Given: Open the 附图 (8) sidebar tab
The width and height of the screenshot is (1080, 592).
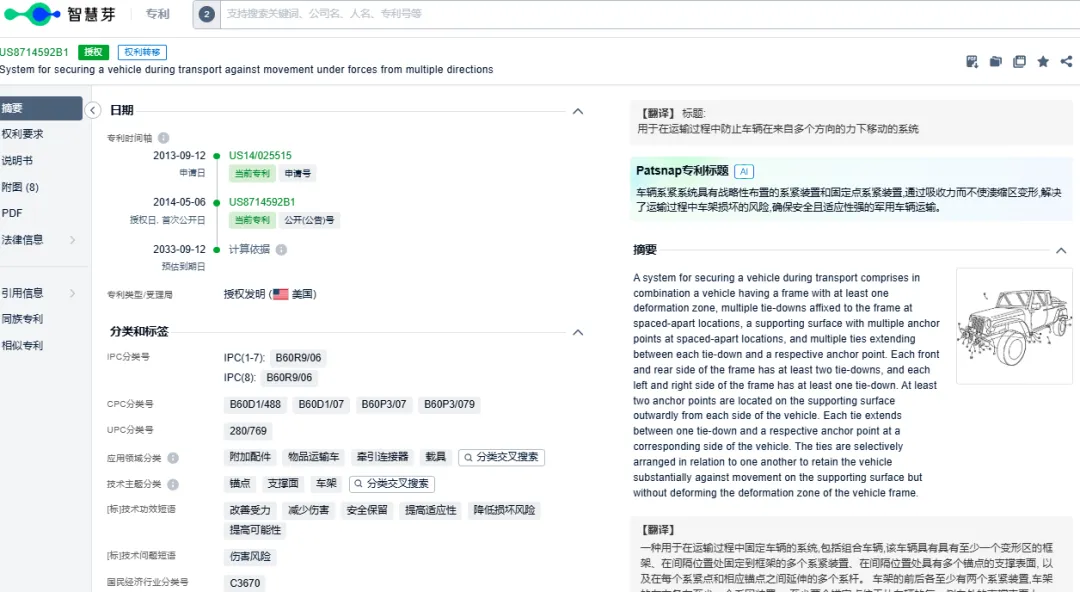Looking at the screenshot, I should (20, 187).
